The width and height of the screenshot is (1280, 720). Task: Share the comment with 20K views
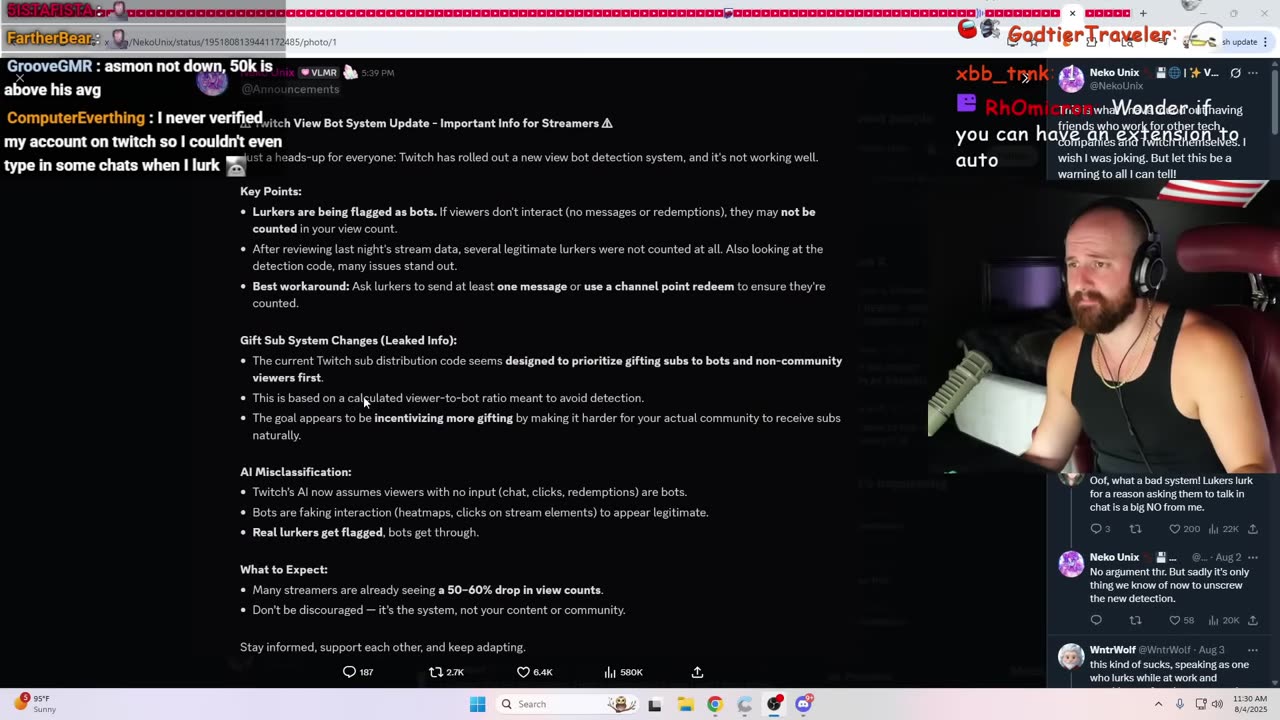1253,620
